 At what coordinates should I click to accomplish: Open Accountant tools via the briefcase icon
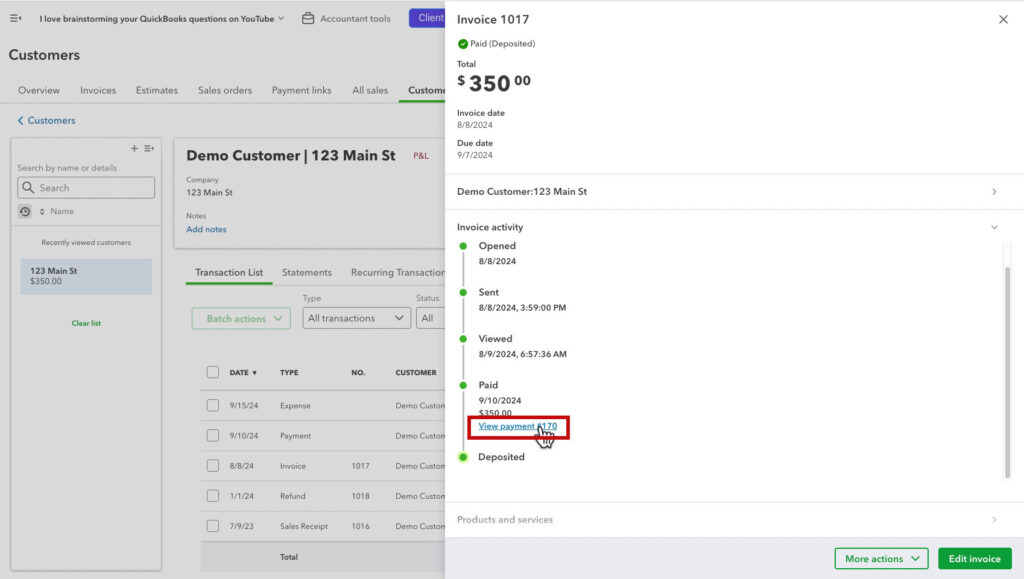pyautogui.click(x=307, y=17)
